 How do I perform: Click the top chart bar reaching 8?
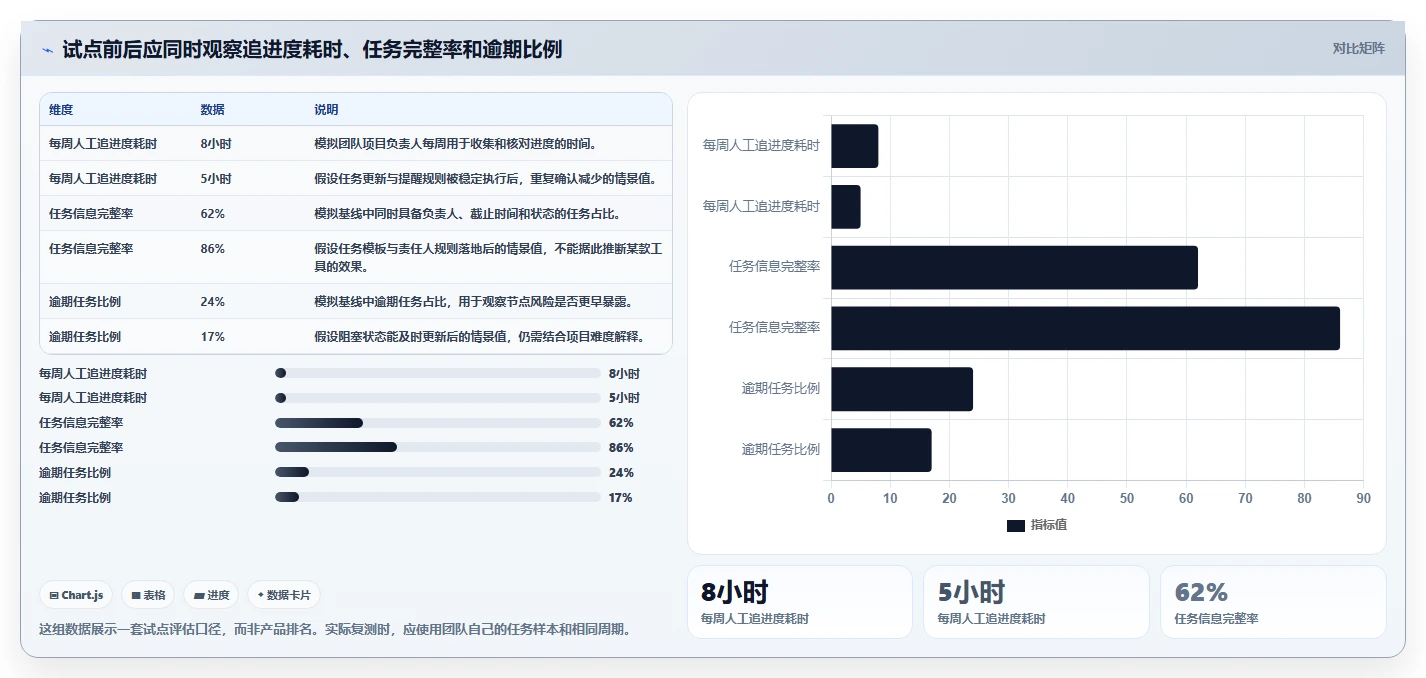point(855,146)
